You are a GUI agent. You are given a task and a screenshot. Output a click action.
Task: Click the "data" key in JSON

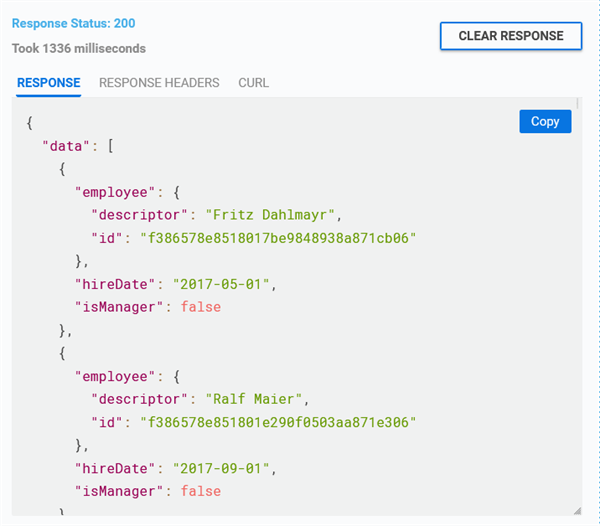(65, 146)
